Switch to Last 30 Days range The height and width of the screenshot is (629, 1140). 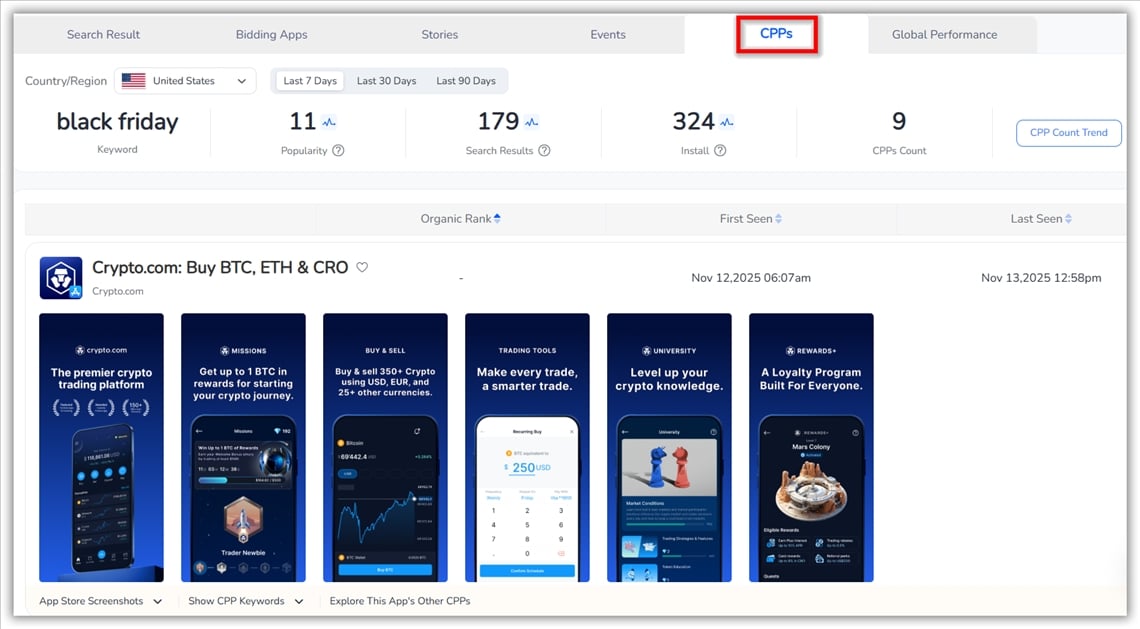(386, 81)
